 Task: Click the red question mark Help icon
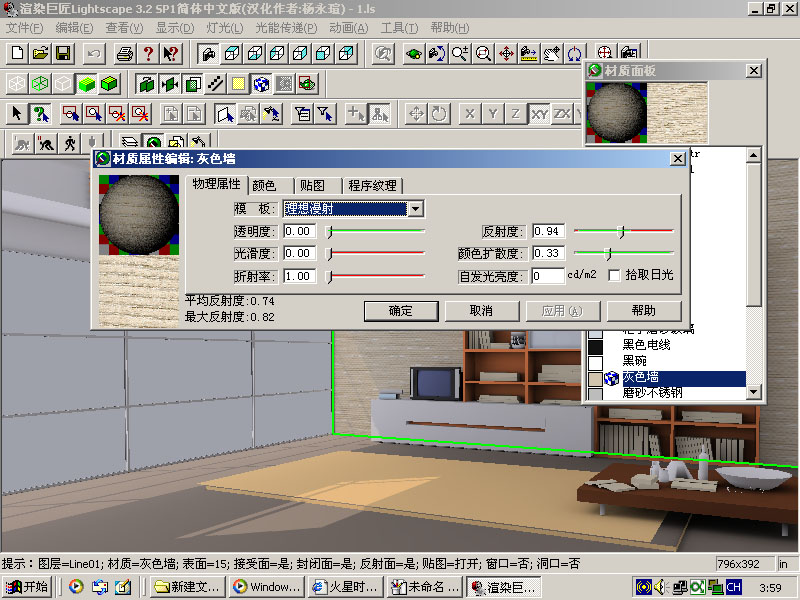(148, 53)
